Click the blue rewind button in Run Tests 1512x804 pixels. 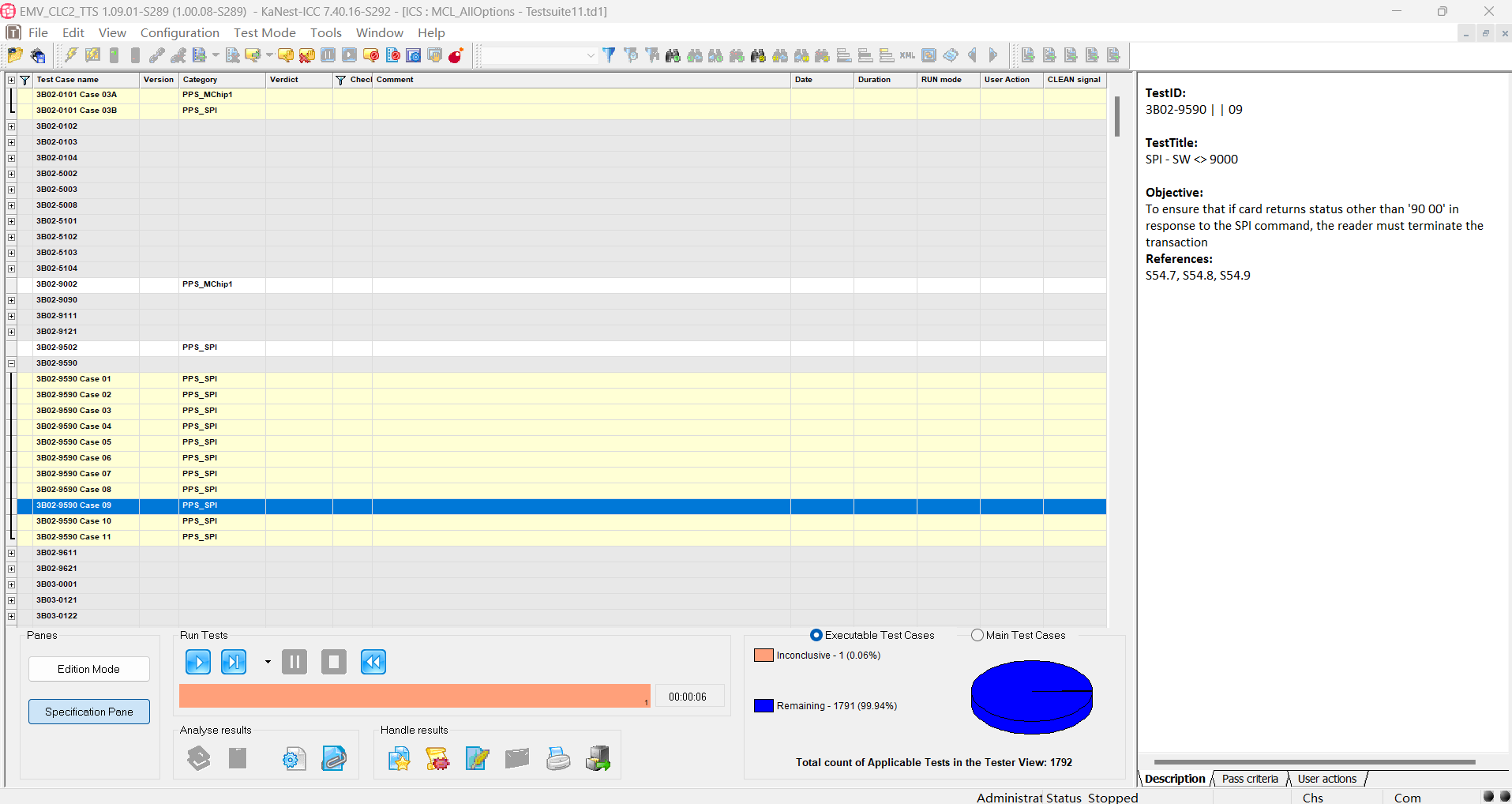373,662
